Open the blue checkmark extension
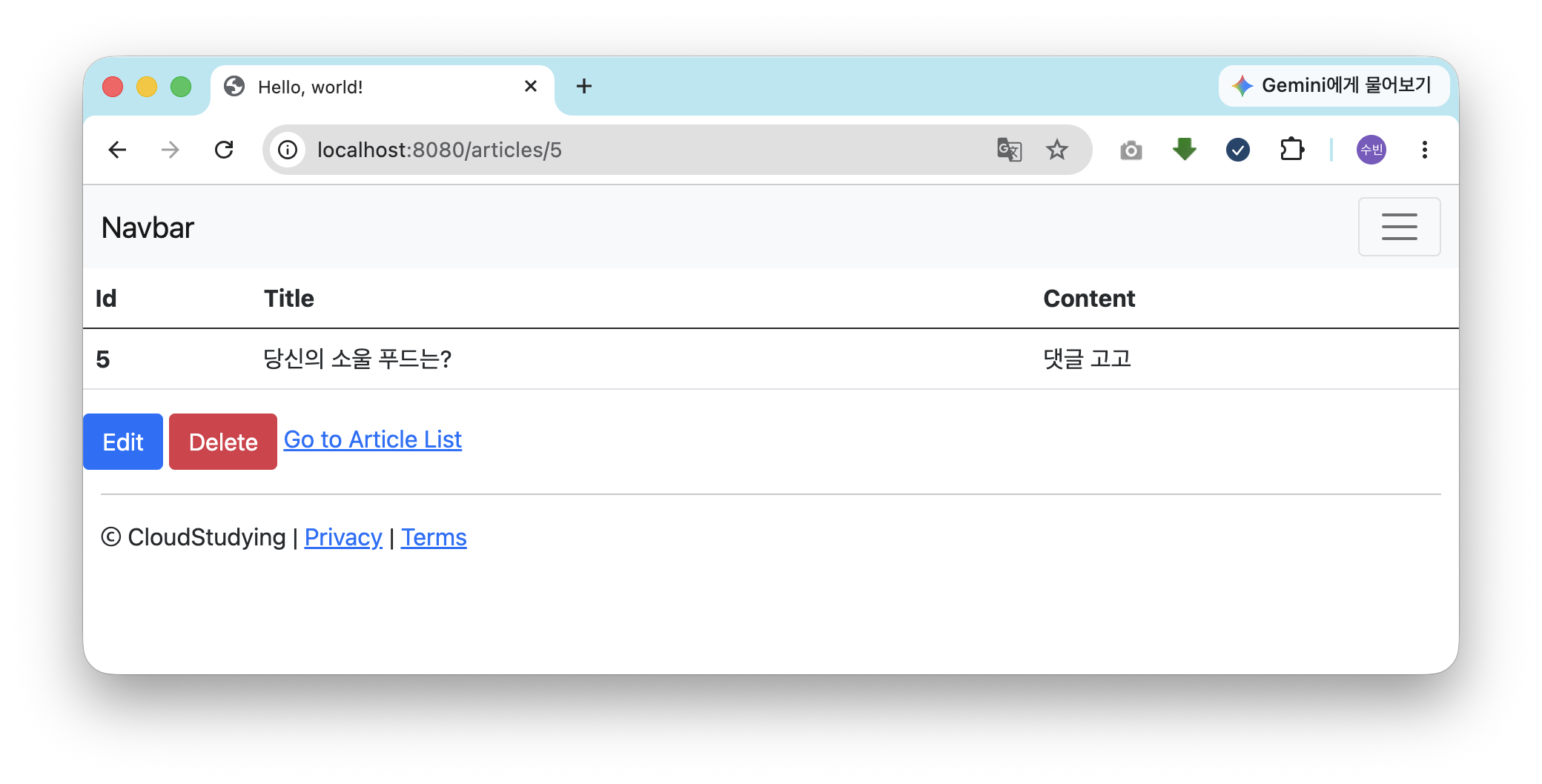Viewport: 1542px width, 784px height. 1238,150
